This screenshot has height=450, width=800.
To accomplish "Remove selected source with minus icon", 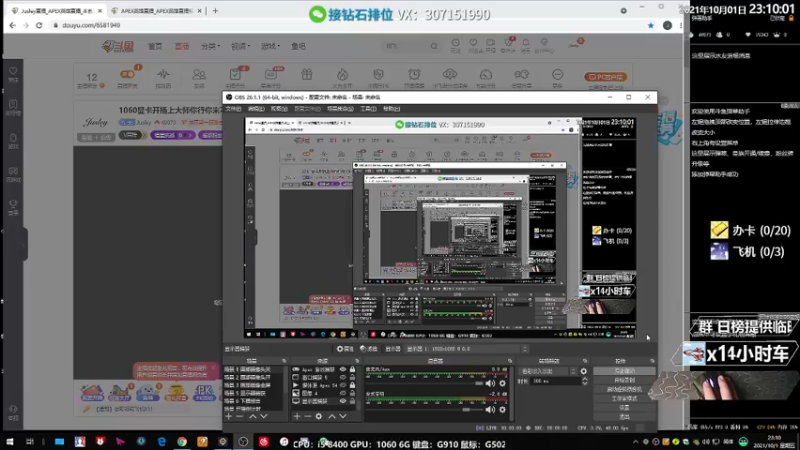I will pos(308,416).
